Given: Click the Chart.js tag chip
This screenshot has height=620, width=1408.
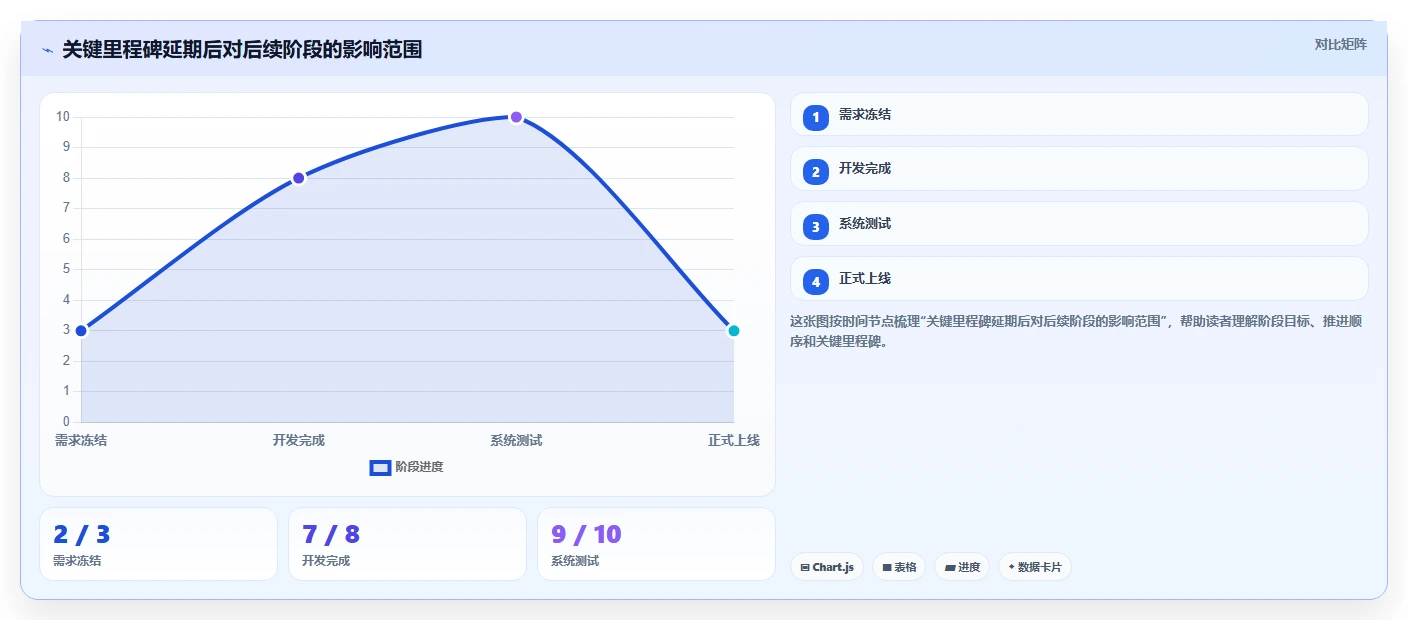Looking at the screenshot, I should [827, 567].
